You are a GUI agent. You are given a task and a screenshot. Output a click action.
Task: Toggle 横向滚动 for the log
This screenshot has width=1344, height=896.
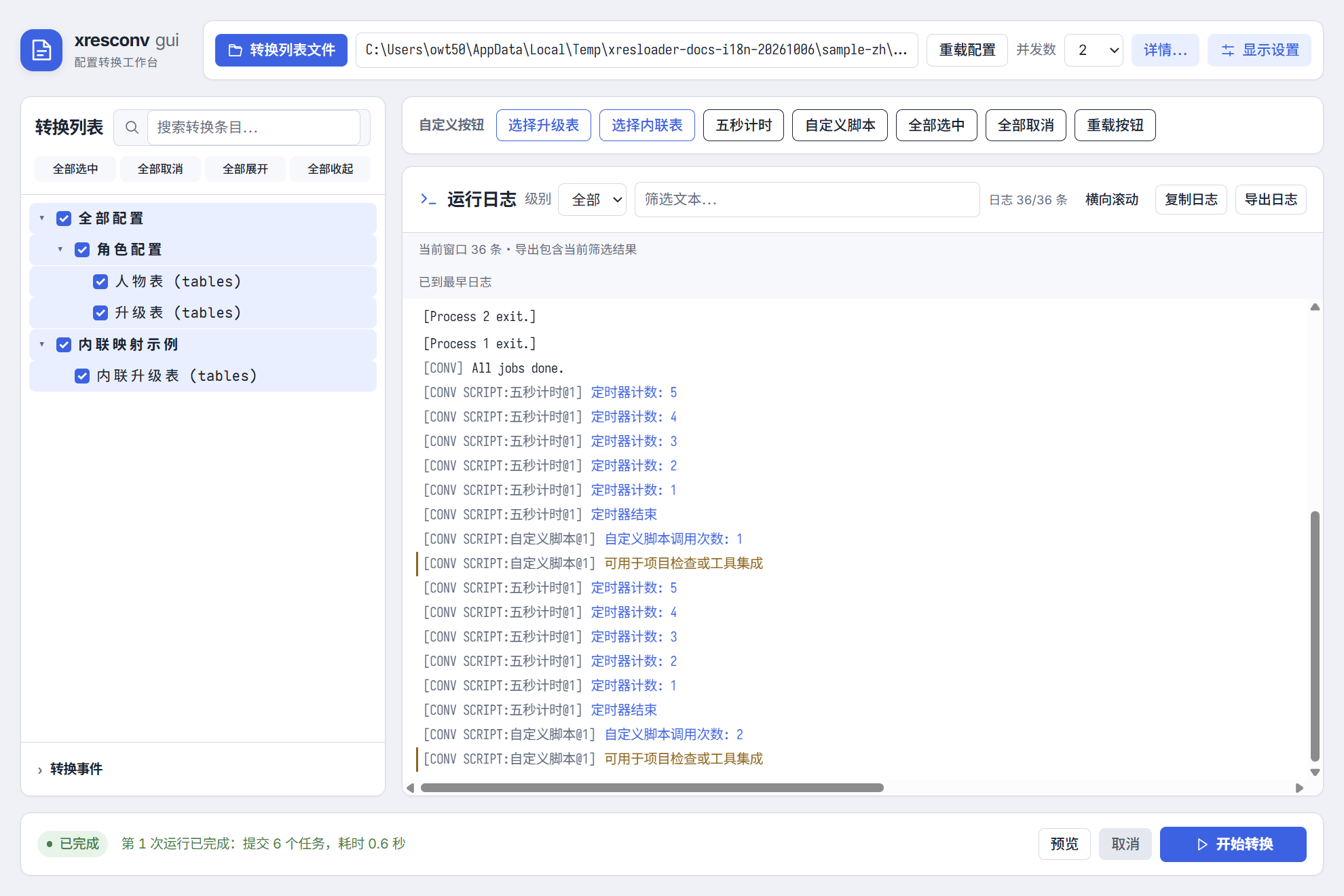pyautogui.click(x=1112, y=200)
